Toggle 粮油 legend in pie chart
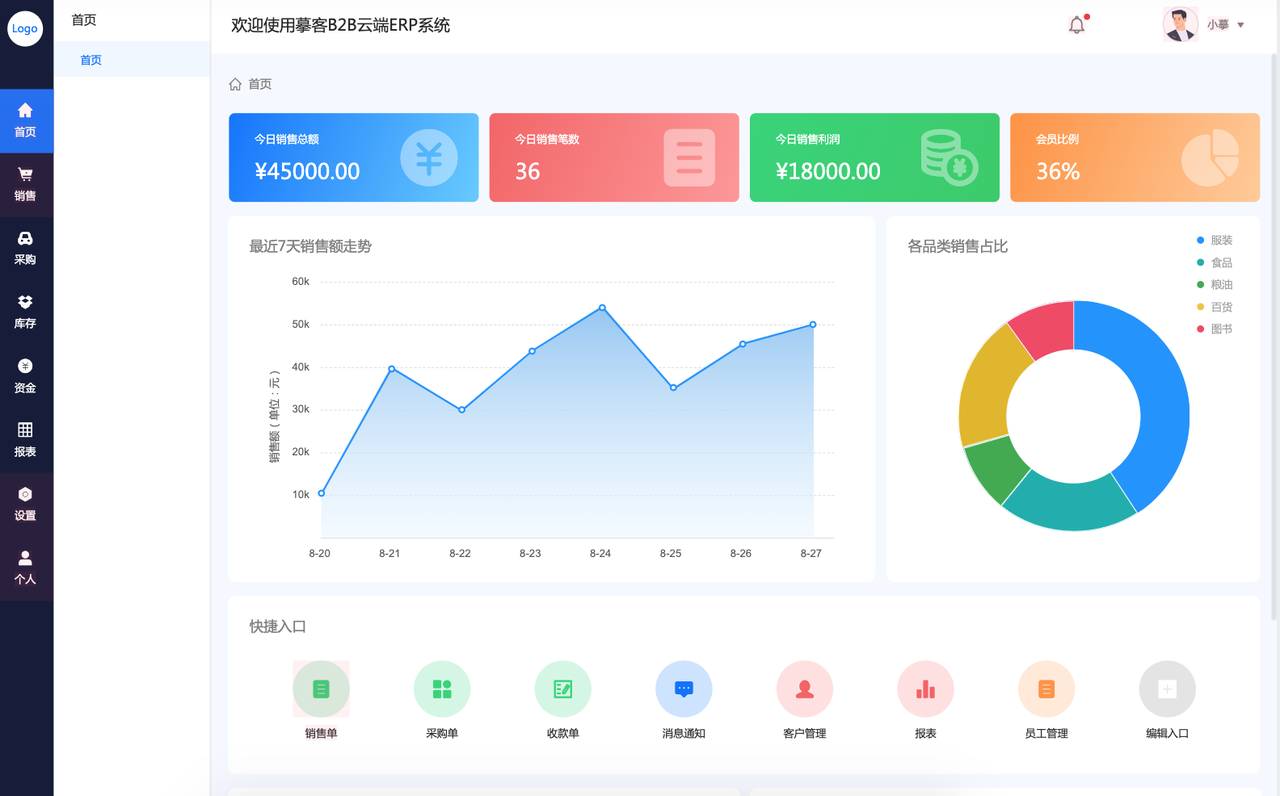 click(1214, 284)
